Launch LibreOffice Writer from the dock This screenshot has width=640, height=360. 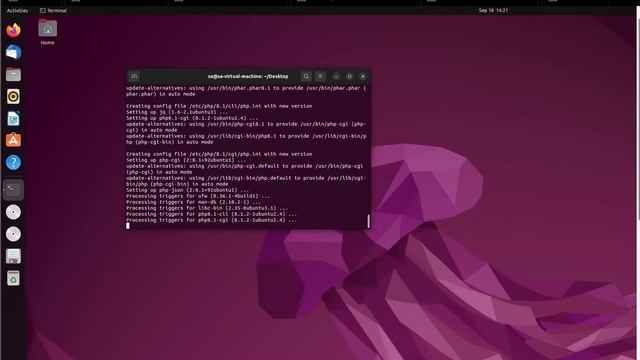click(x=13, y=119)
